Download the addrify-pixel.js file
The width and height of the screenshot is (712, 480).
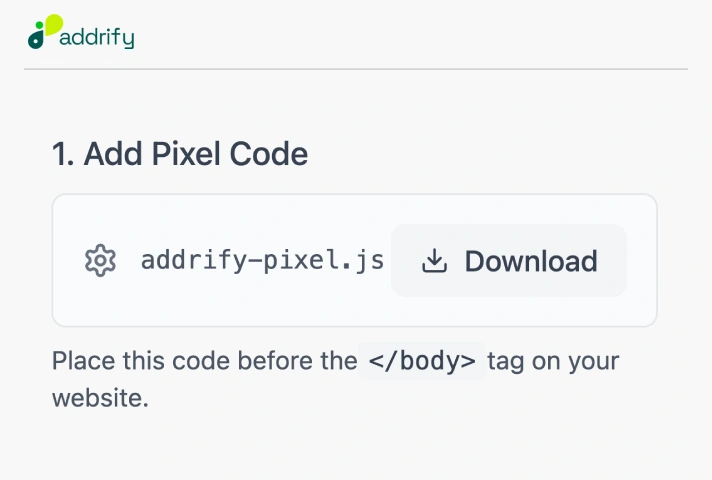509,261
